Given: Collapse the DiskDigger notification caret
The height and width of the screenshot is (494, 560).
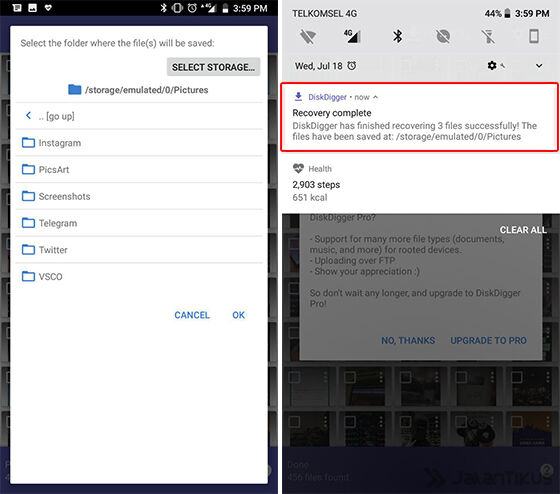Looking at the screenshot, I should (x=375, y=97).
